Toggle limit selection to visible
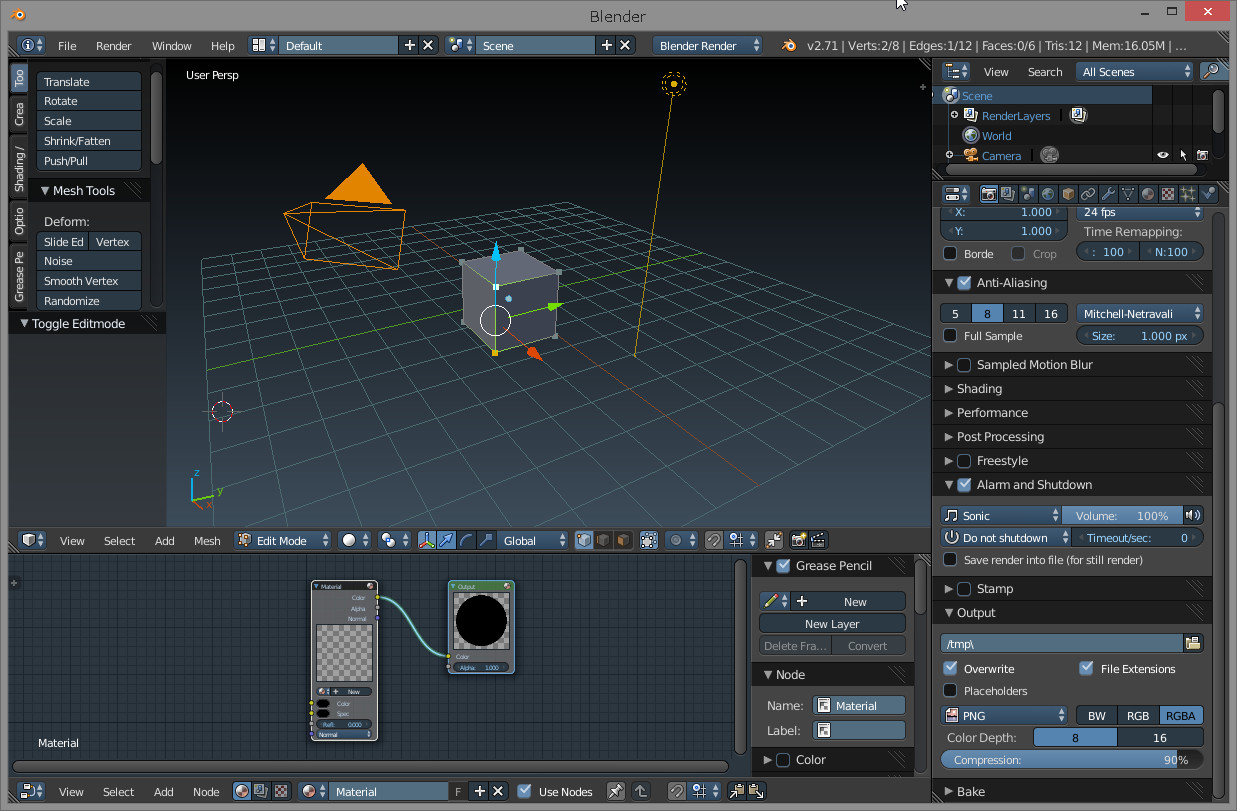Viewport: 1237px width, 811px height. point(649,540)
